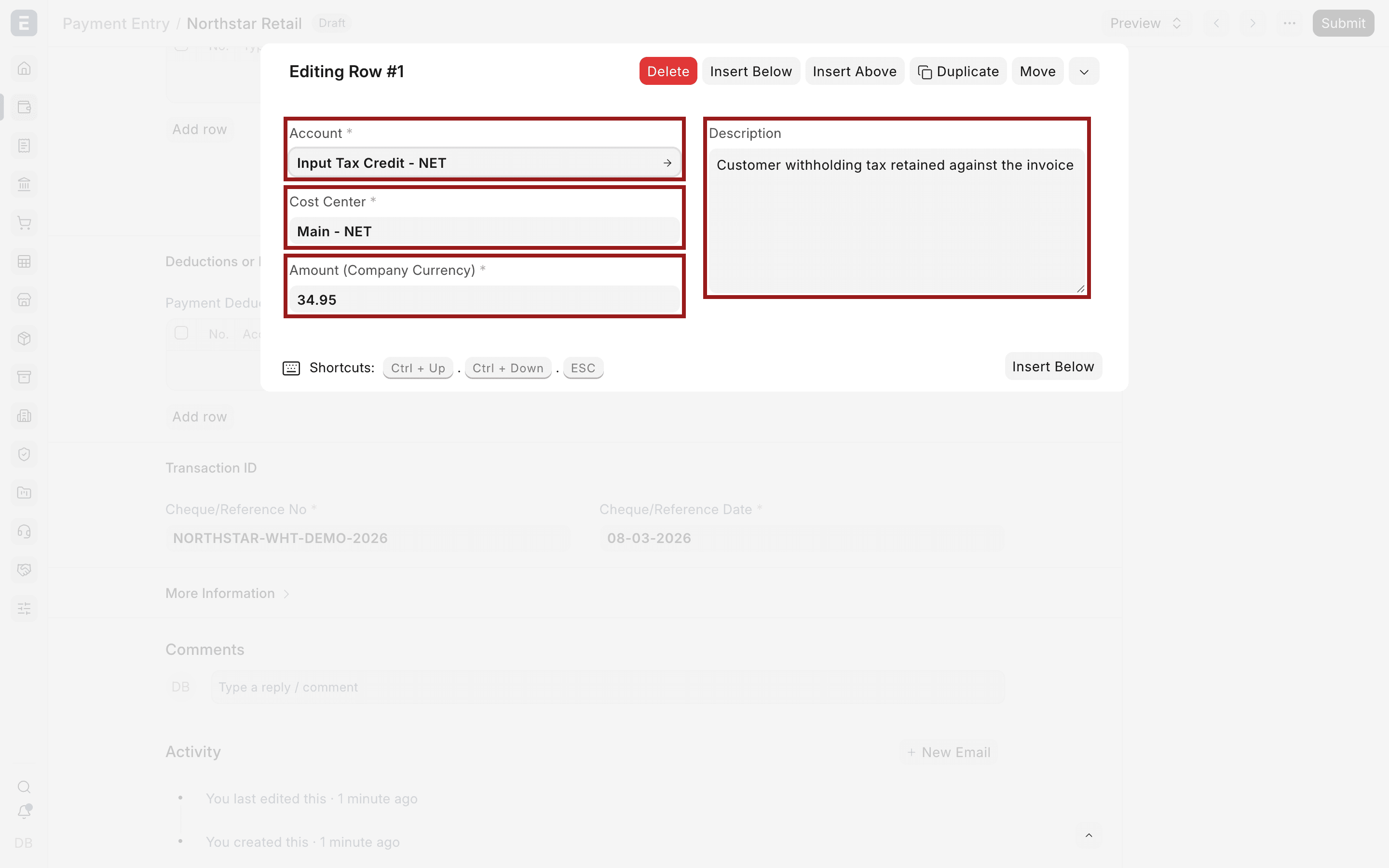Viewport: 1389px width, 868px height.
Task: Duplicate the current row
Action: [958, 71]
